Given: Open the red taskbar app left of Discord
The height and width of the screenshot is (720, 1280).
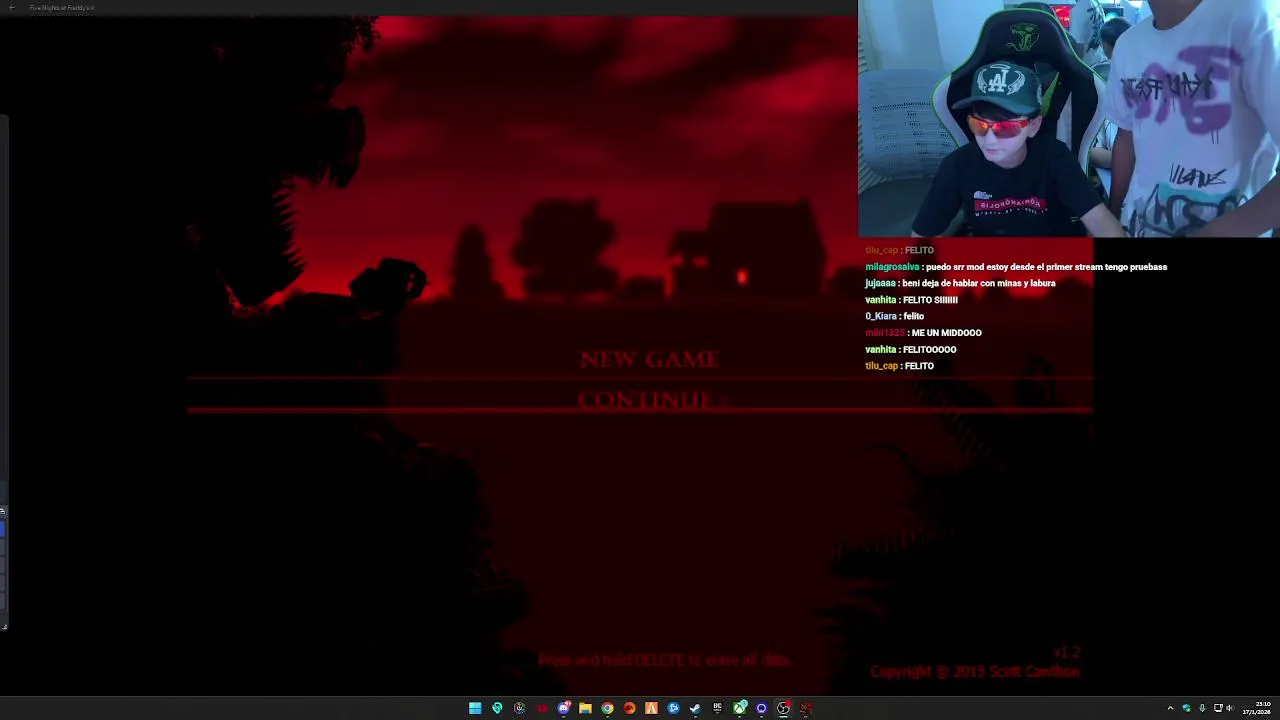Looking at the screenshot, I should tap(542, 708).
